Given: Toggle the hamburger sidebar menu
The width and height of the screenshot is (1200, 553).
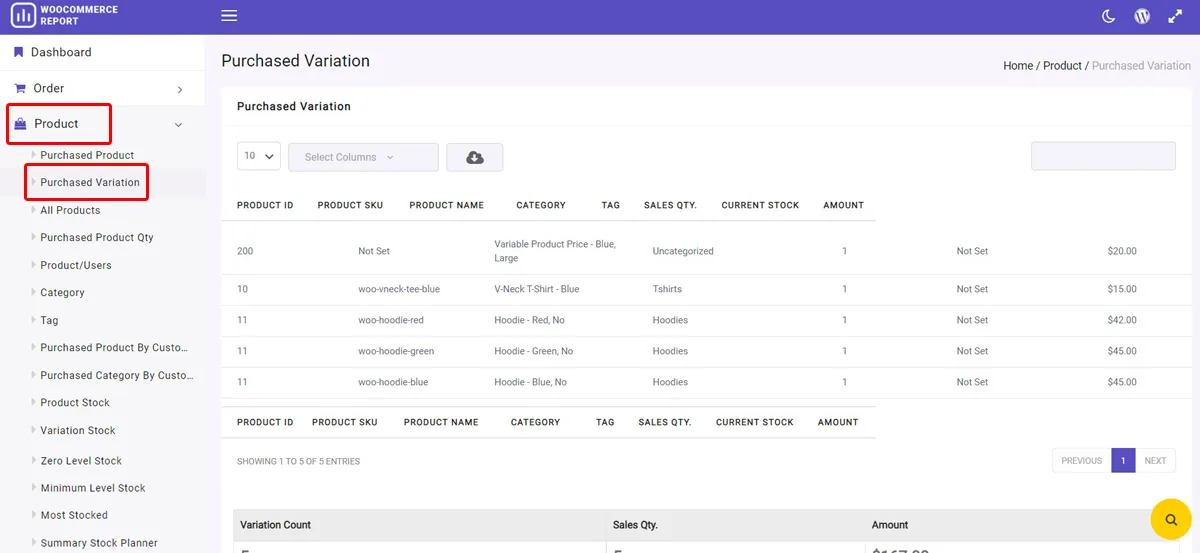Looking at the screenshot, I should pos(229,16).
